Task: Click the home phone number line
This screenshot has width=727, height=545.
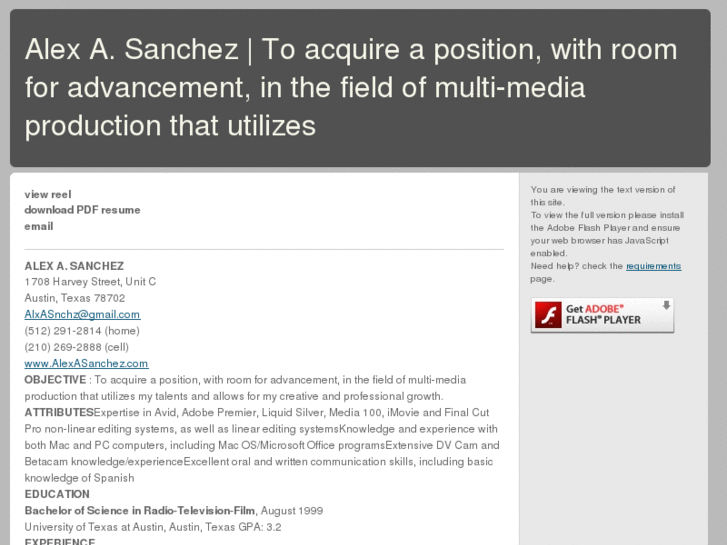Action: pos(82,331)
